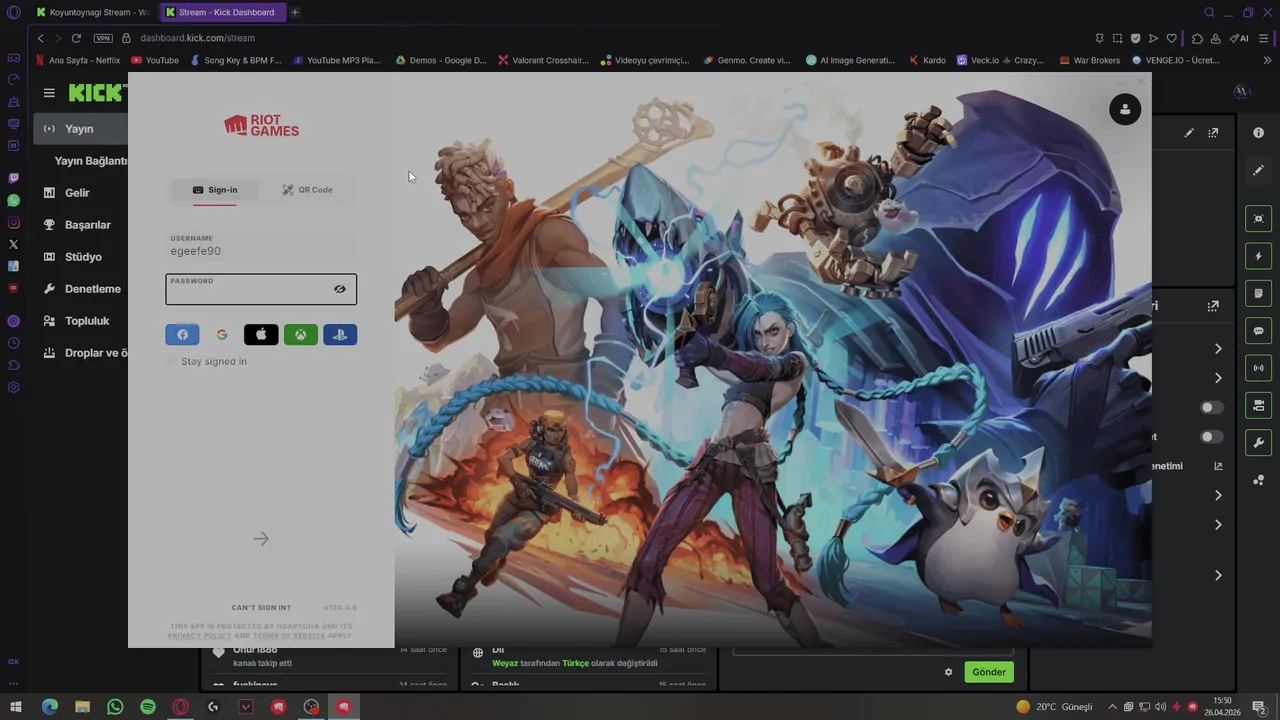
Task: Open the Privacy Policy link
Action: [x=199, y=636]
